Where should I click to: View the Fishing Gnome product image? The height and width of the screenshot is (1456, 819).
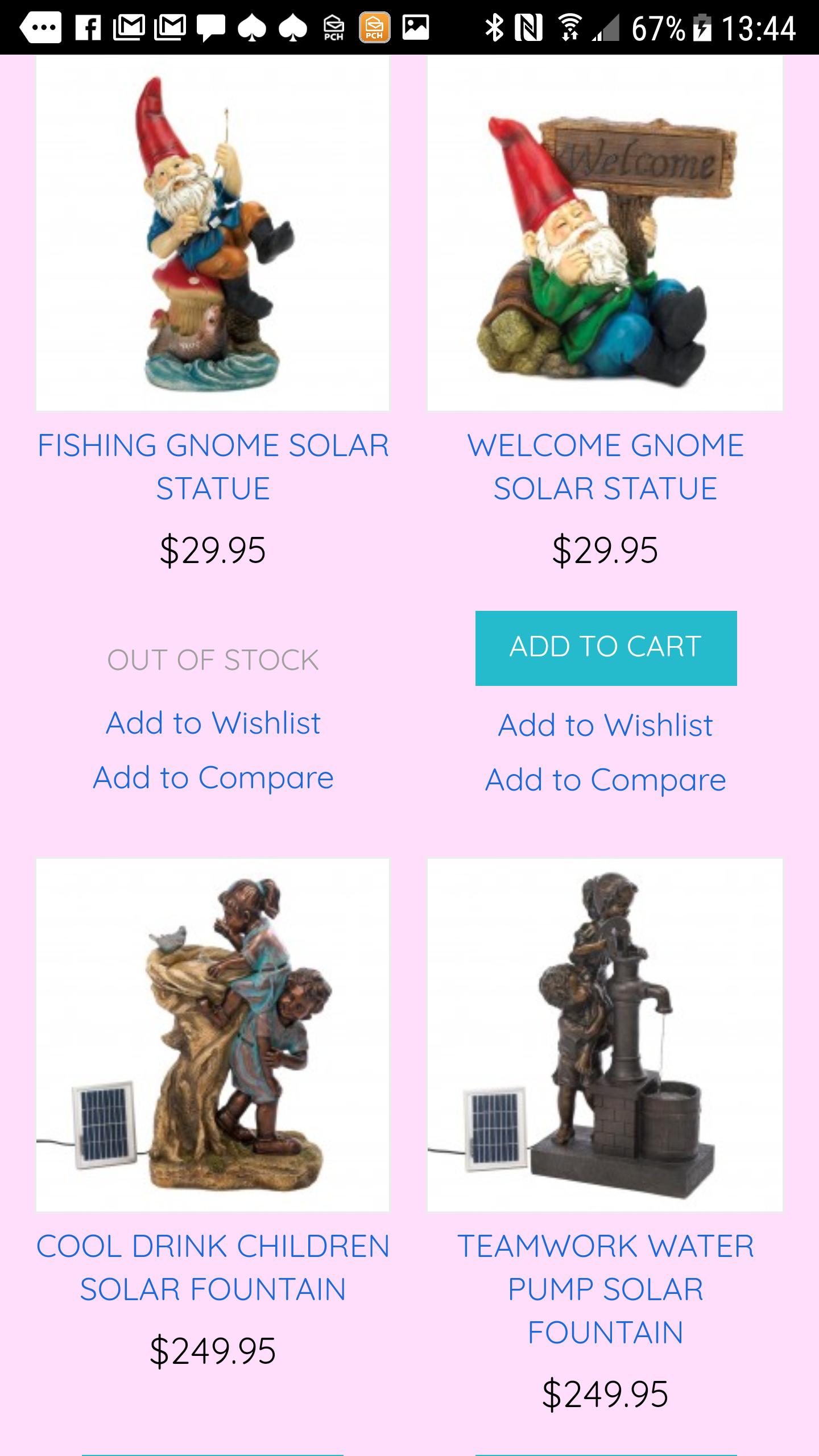213,233
